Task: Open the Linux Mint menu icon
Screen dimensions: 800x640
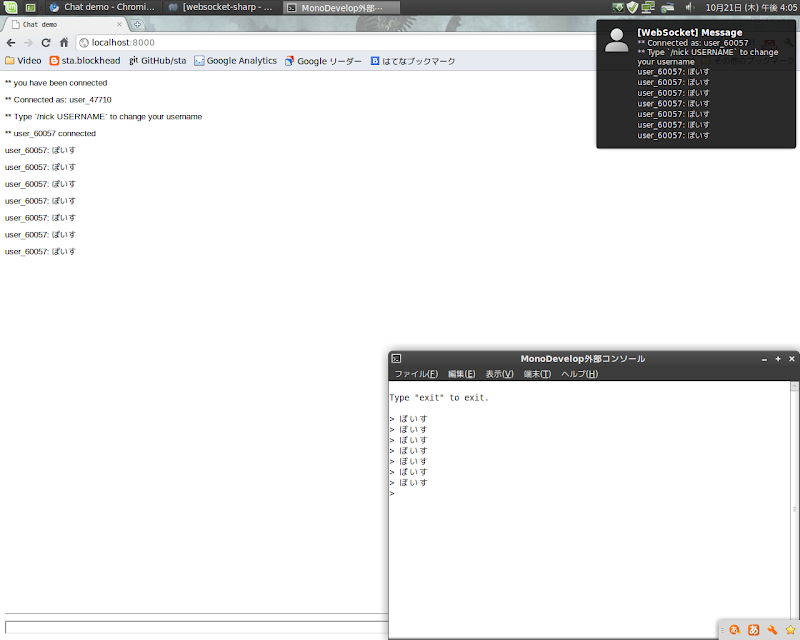Action: click(10, 7)
